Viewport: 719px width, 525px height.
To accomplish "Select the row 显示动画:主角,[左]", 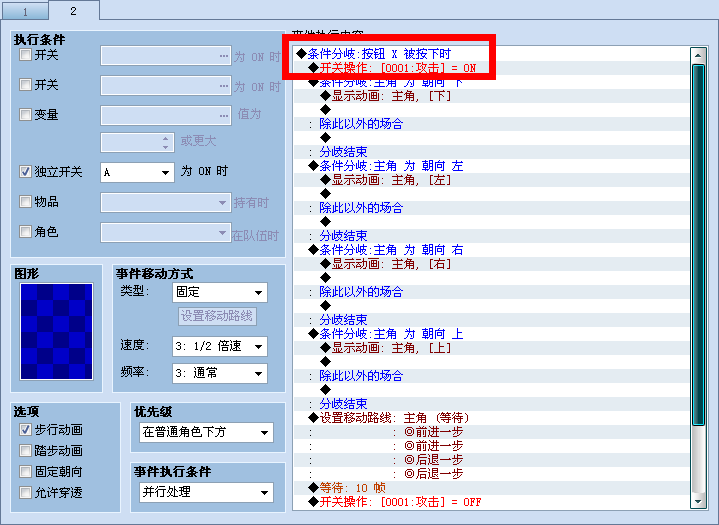I will click(x=491, y=180).
